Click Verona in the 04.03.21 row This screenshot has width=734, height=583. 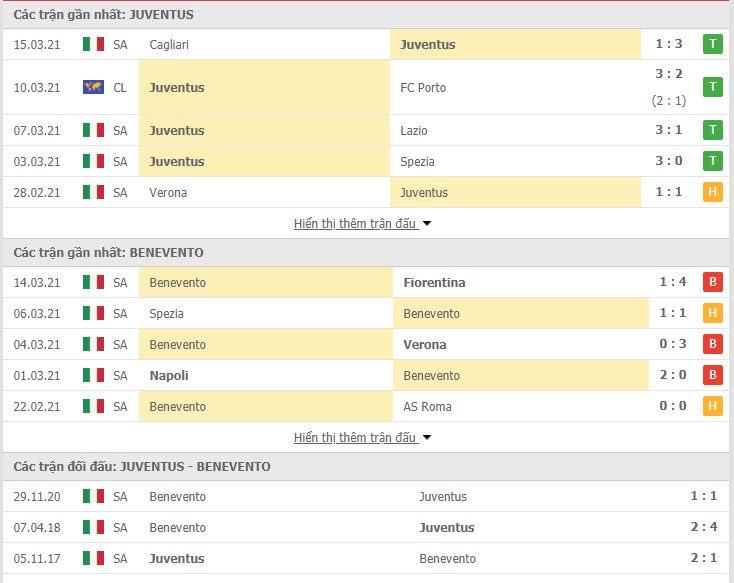coord(425,344)
